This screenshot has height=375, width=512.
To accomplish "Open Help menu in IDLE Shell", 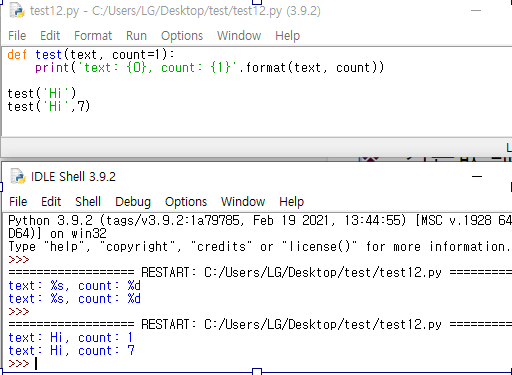I will (x=292, y=202).
